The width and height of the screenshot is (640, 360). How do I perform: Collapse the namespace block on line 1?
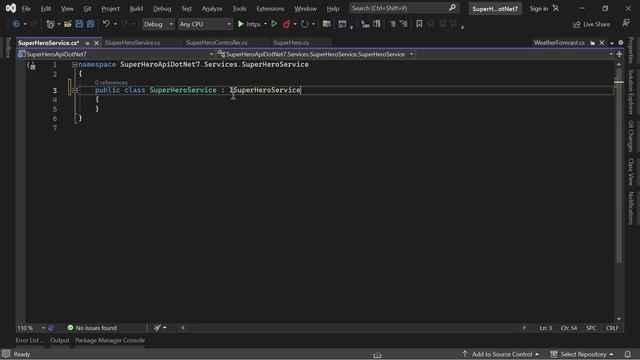pyautogui.click(x=75, y=64)
